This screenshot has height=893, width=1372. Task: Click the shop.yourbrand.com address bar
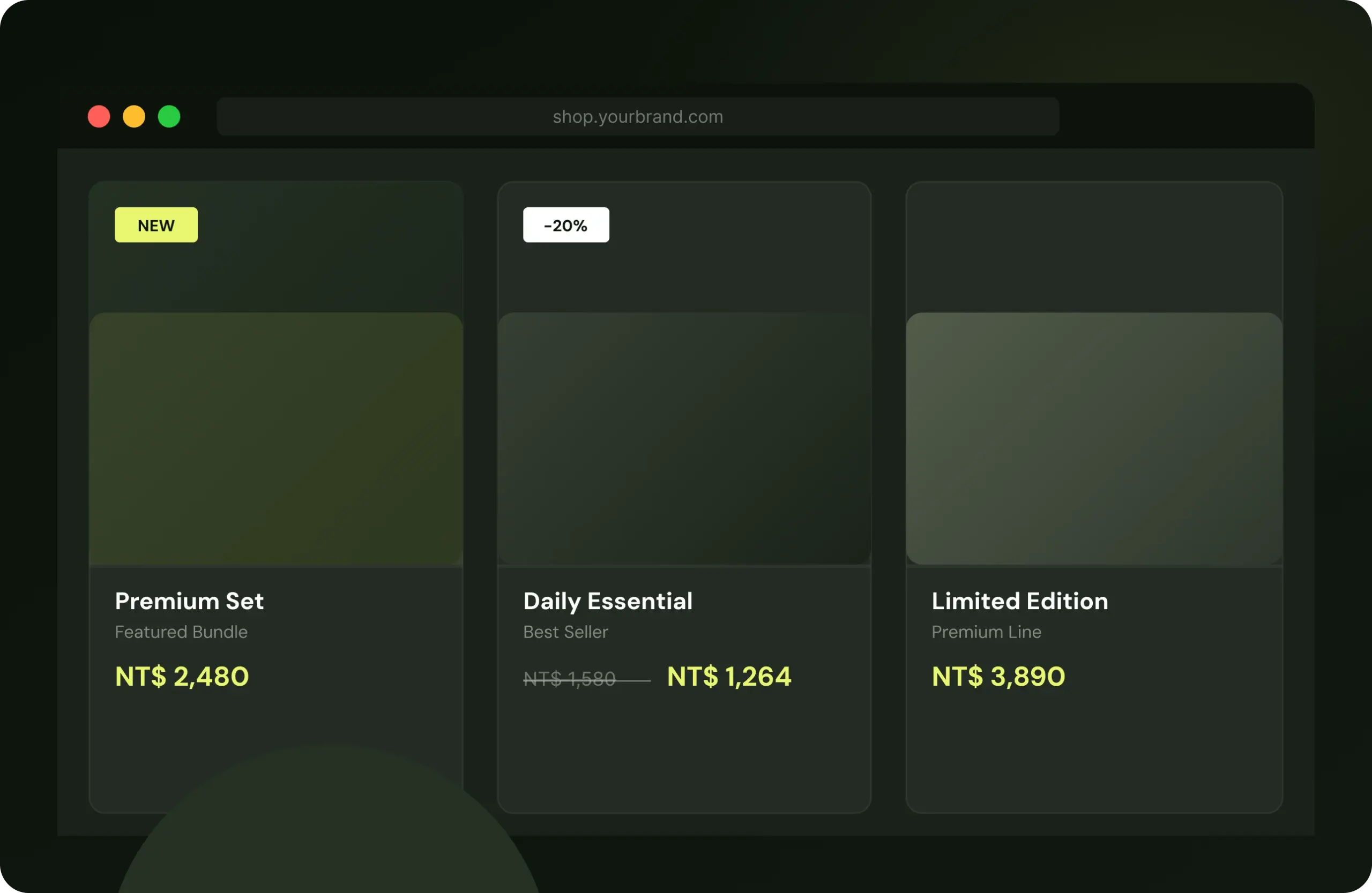pyautogui.click(x=638, y=116)
